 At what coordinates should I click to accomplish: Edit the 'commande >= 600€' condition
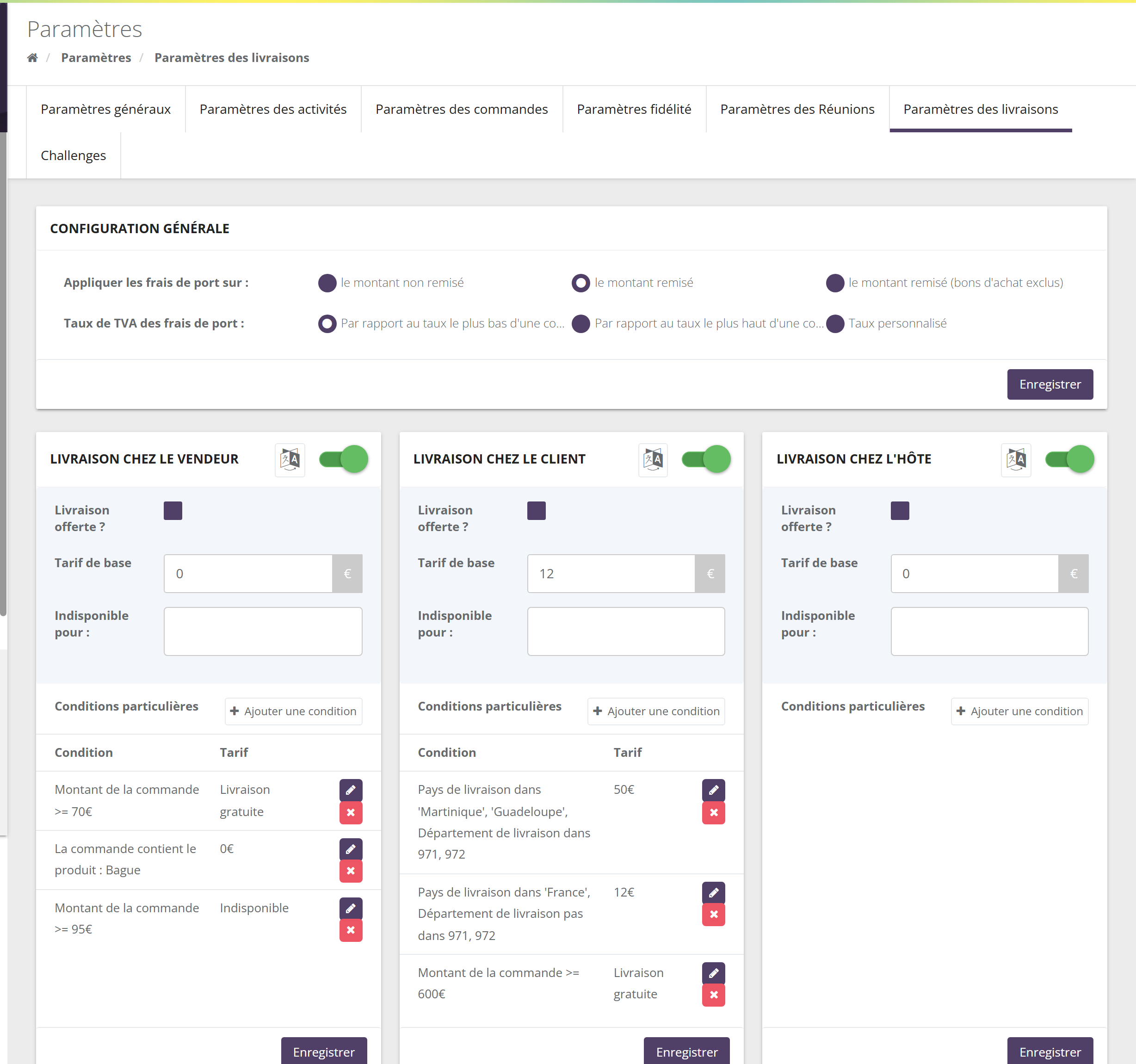(x=714, y=973)
